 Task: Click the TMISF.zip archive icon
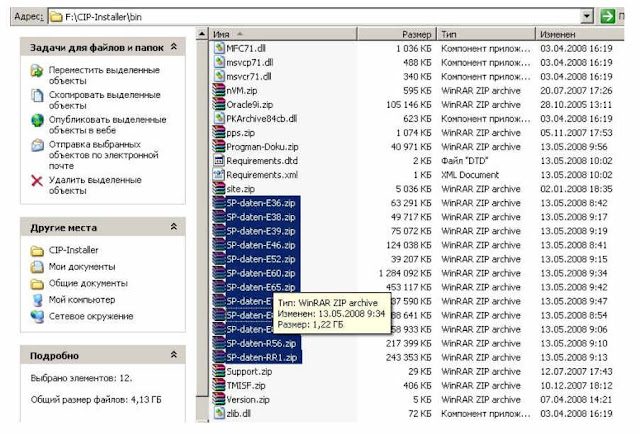coord(219,385)
